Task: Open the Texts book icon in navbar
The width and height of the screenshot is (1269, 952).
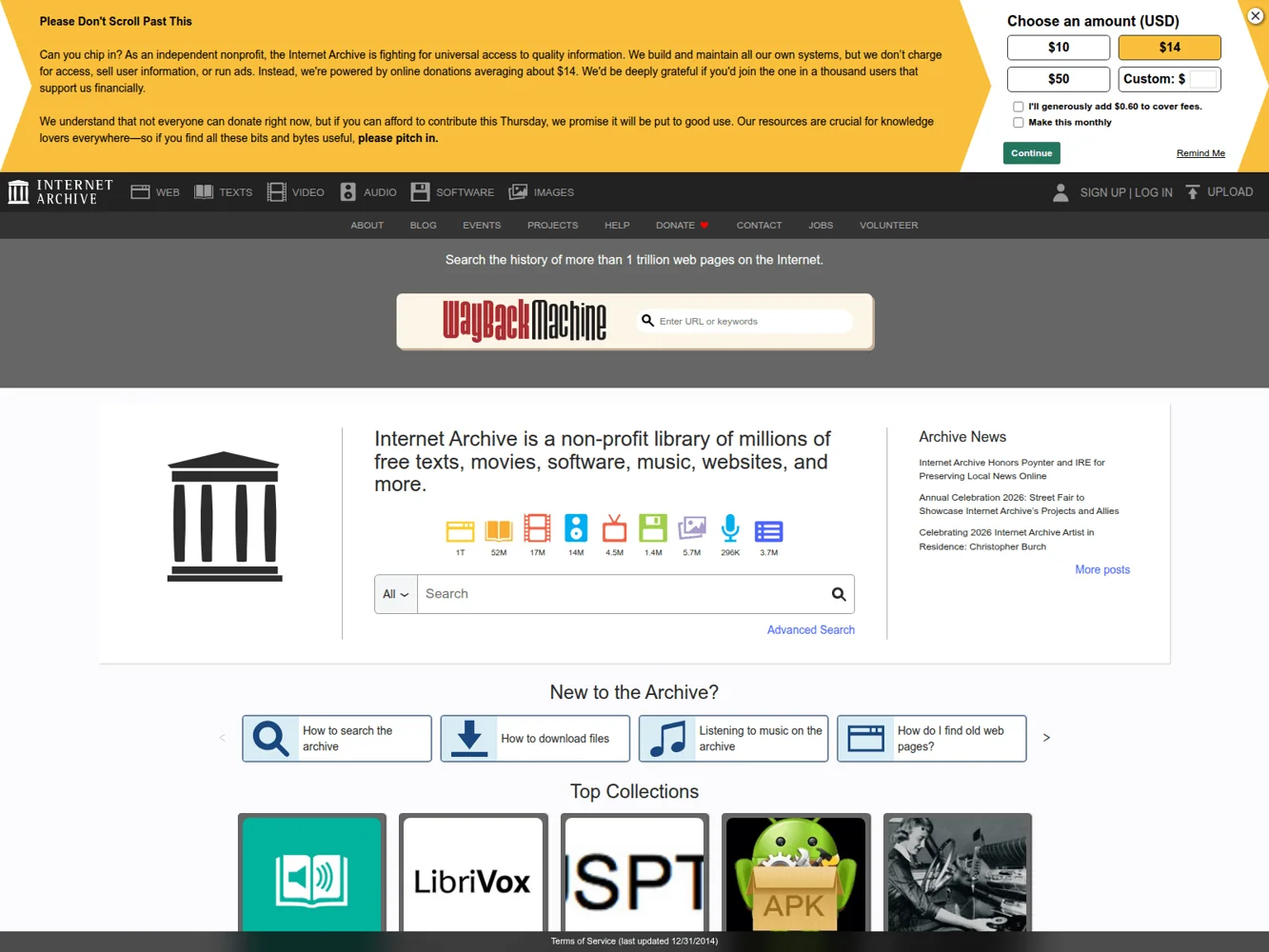Action: coord(204,192)
